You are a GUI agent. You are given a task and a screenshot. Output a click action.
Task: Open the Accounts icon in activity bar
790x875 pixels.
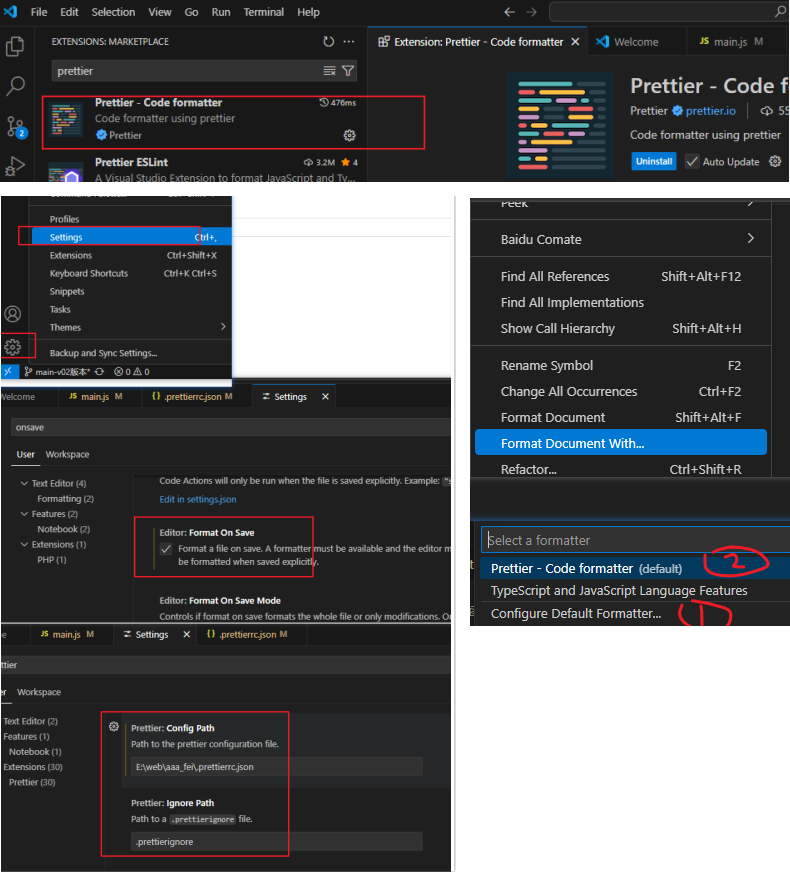point(12,314)
